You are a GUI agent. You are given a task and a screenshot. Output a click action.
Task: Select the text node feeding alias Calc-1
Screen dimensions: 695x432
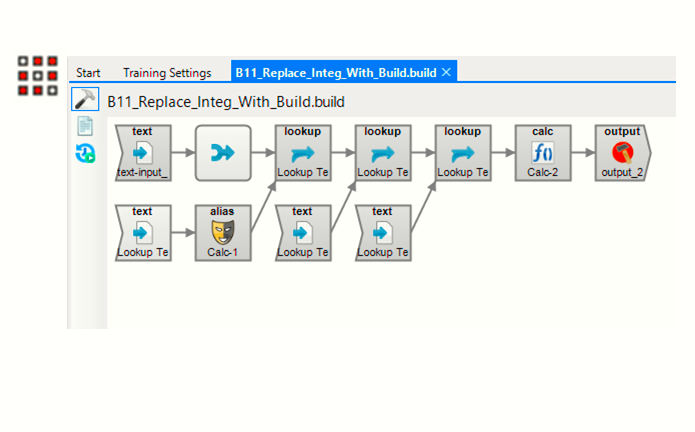point(142,232)
